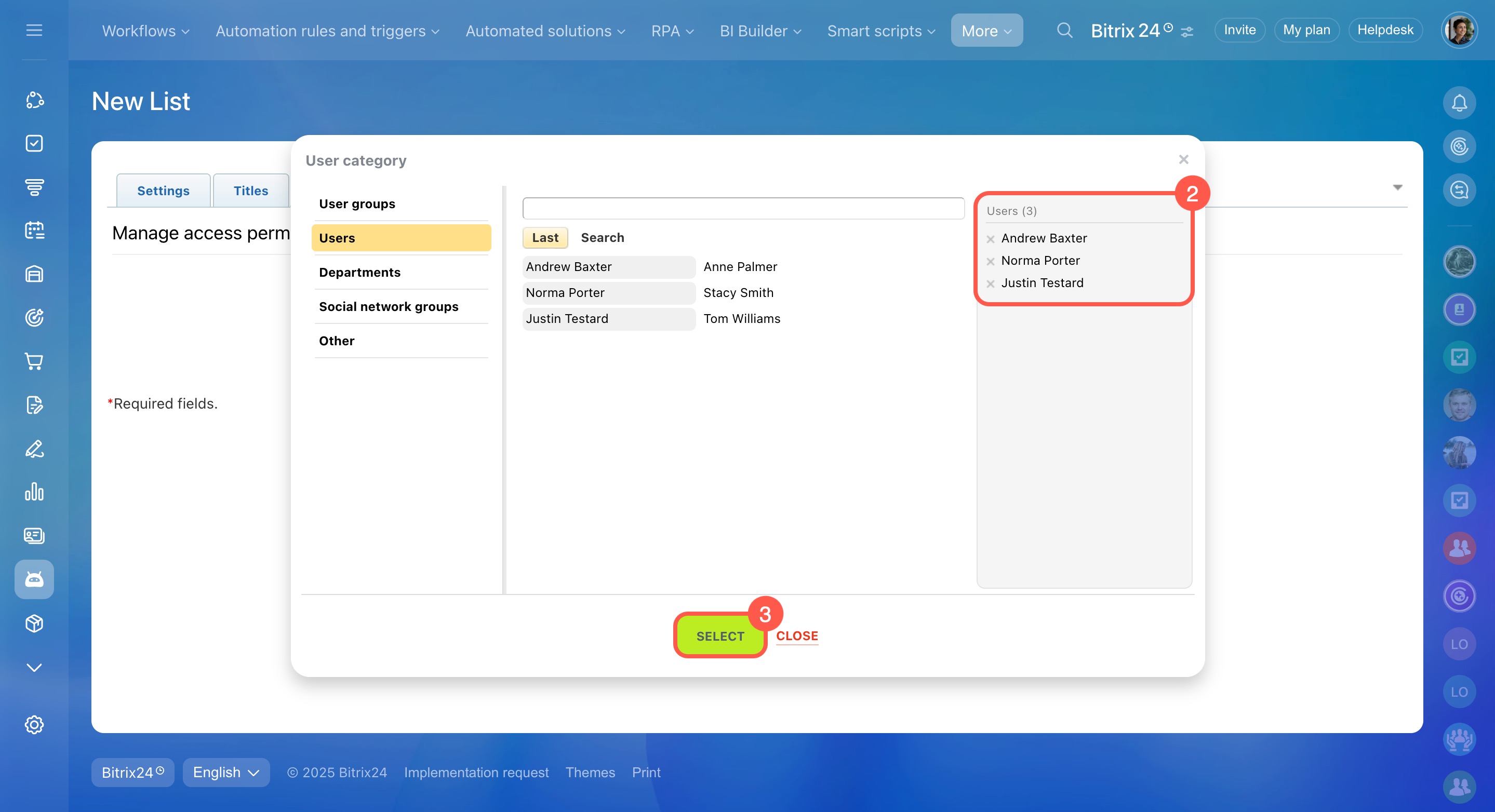The width and height of the screenshot is (1495, 812).
Task: Choose Stacy Smith in the user list
Action: point(738,293)
